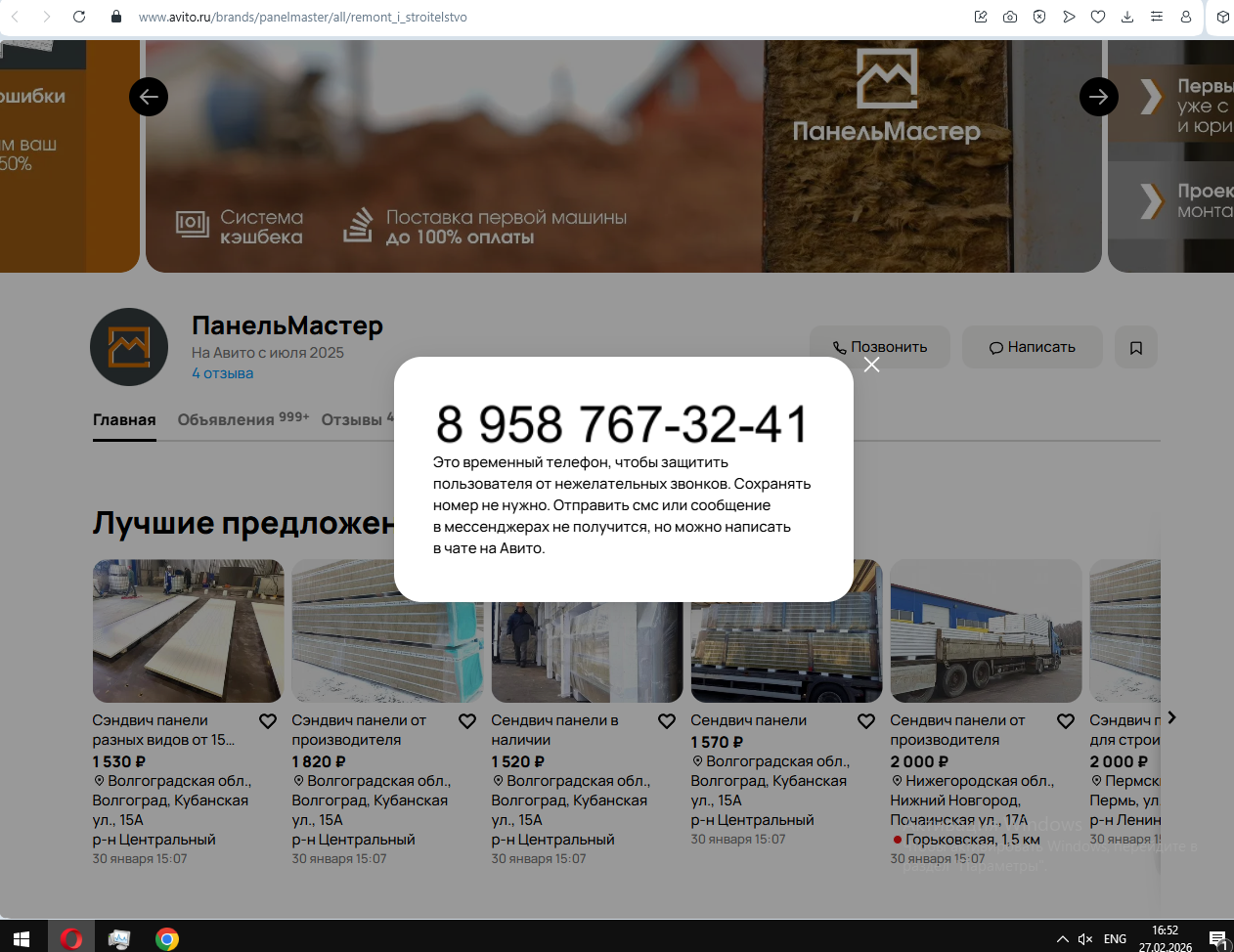Bookmark the ПанельМастер seller
Image resolution: width=1234 pixels, height=952 pixels.
tap(1136, 347)
